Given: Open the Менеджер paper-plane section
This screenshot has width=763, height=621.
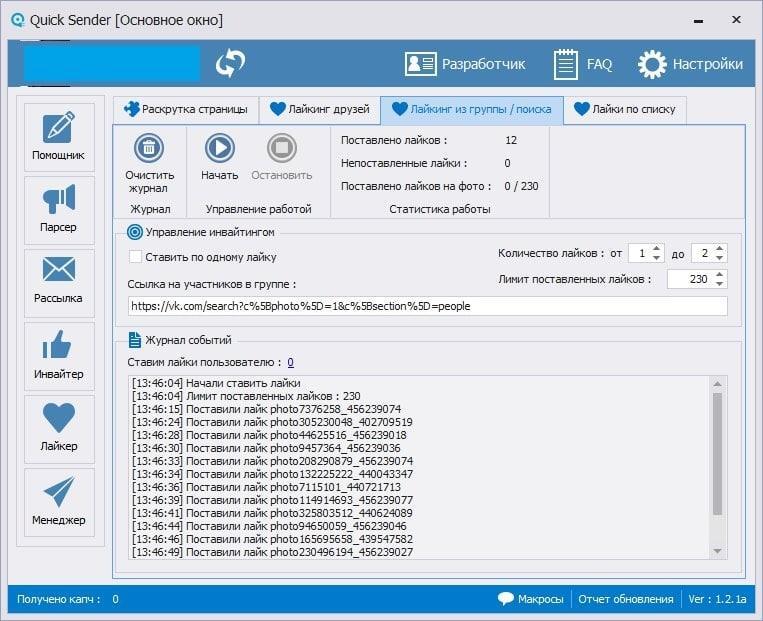Looking at the screenshot, I should (x=59, y=502).
